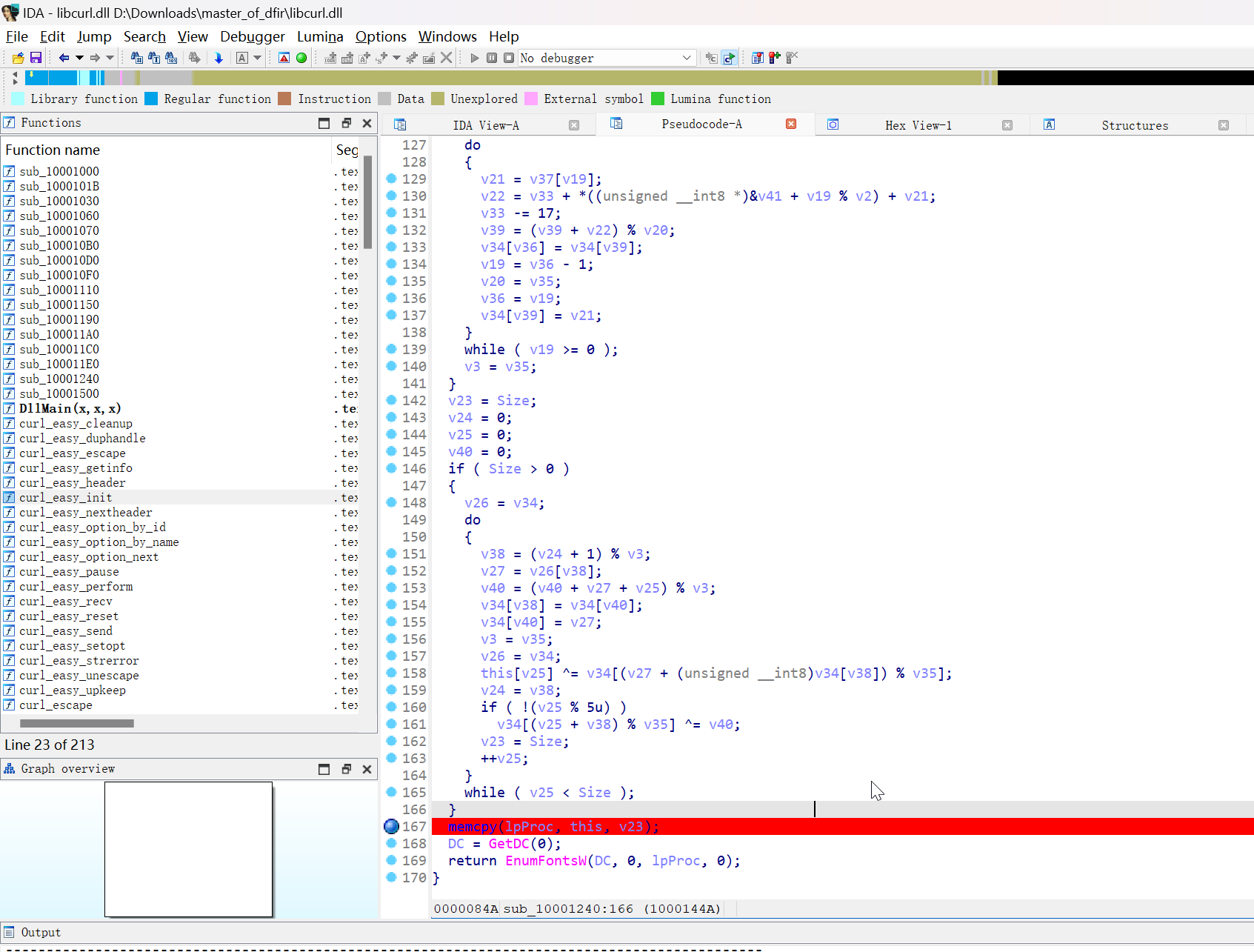Click the delete X toolbar icon
Screen dimensions: 1254x952
coord(446,58)
